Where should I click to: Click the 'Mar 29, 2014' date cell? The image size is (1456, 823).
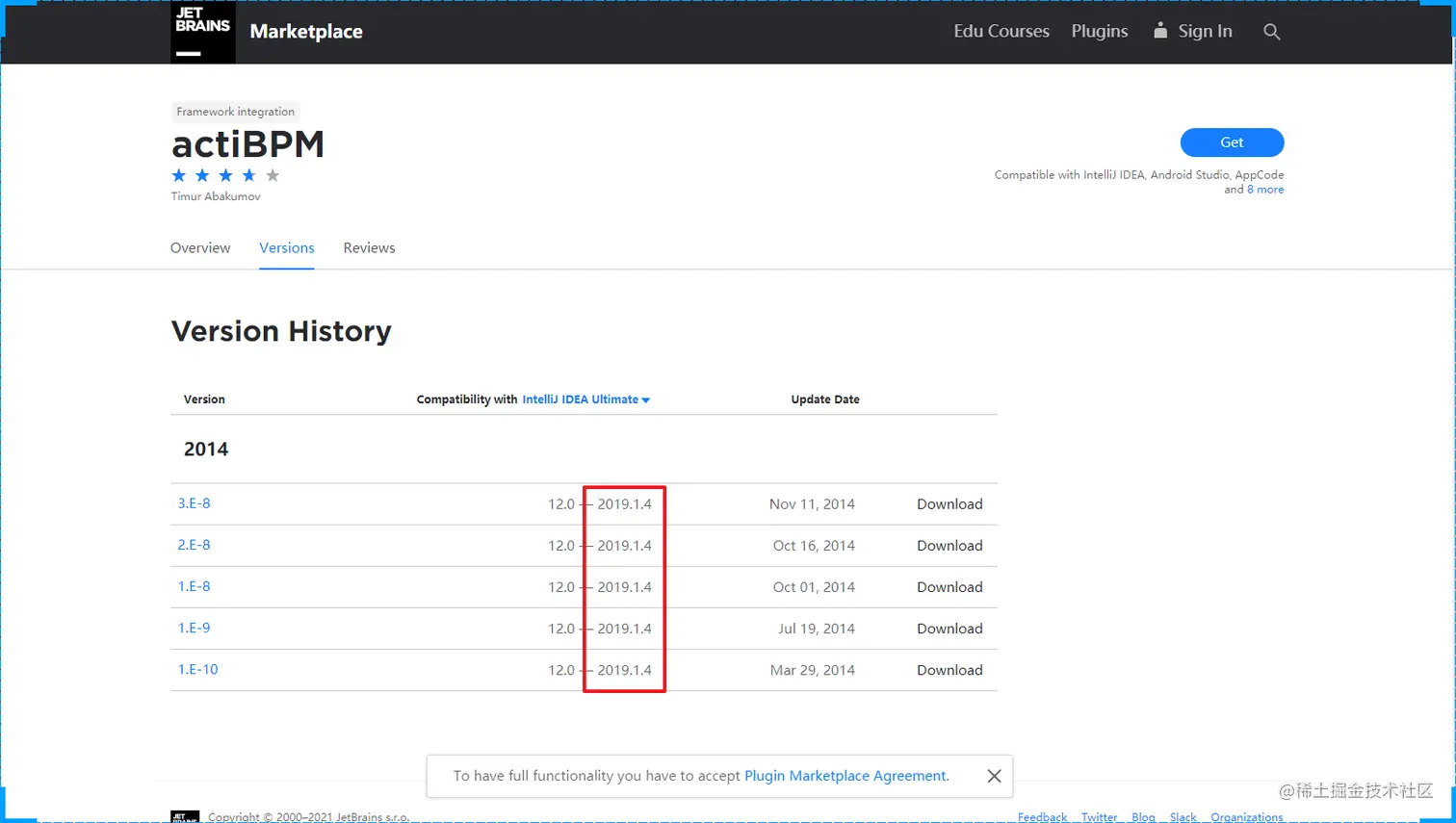coord(813,669)
